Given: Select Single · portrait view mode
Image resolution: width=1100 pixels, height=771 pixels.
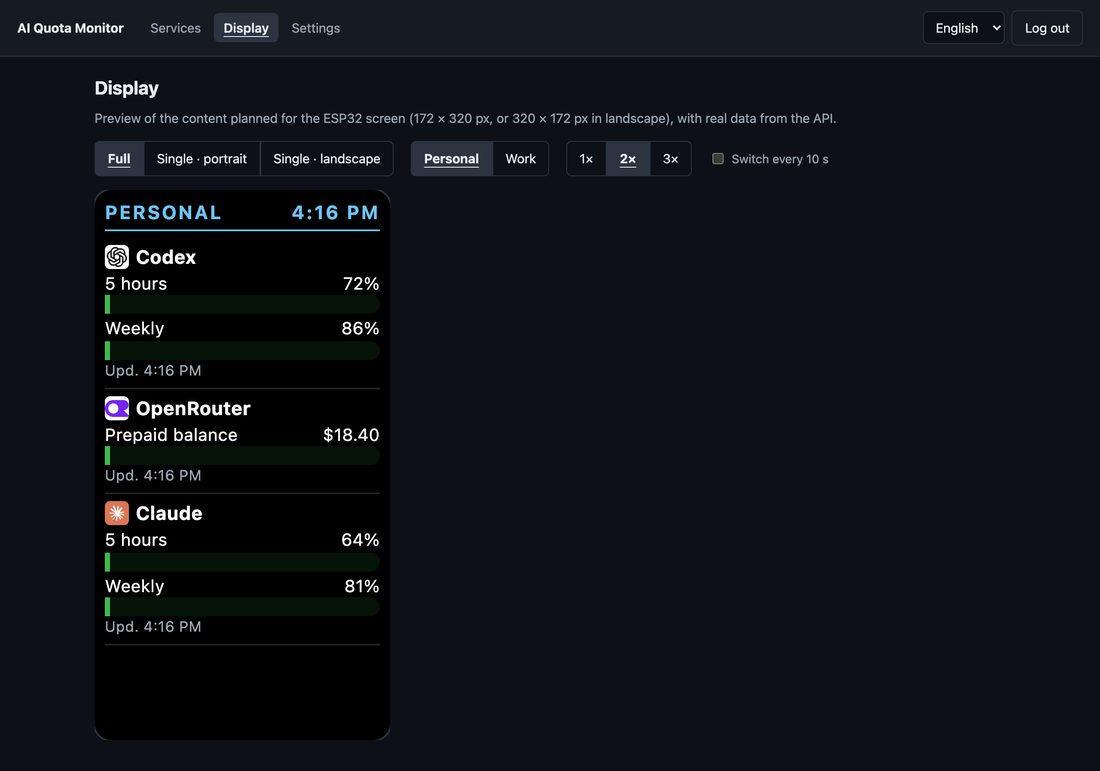Looking at the screenshot, I should tap(202, 159).
